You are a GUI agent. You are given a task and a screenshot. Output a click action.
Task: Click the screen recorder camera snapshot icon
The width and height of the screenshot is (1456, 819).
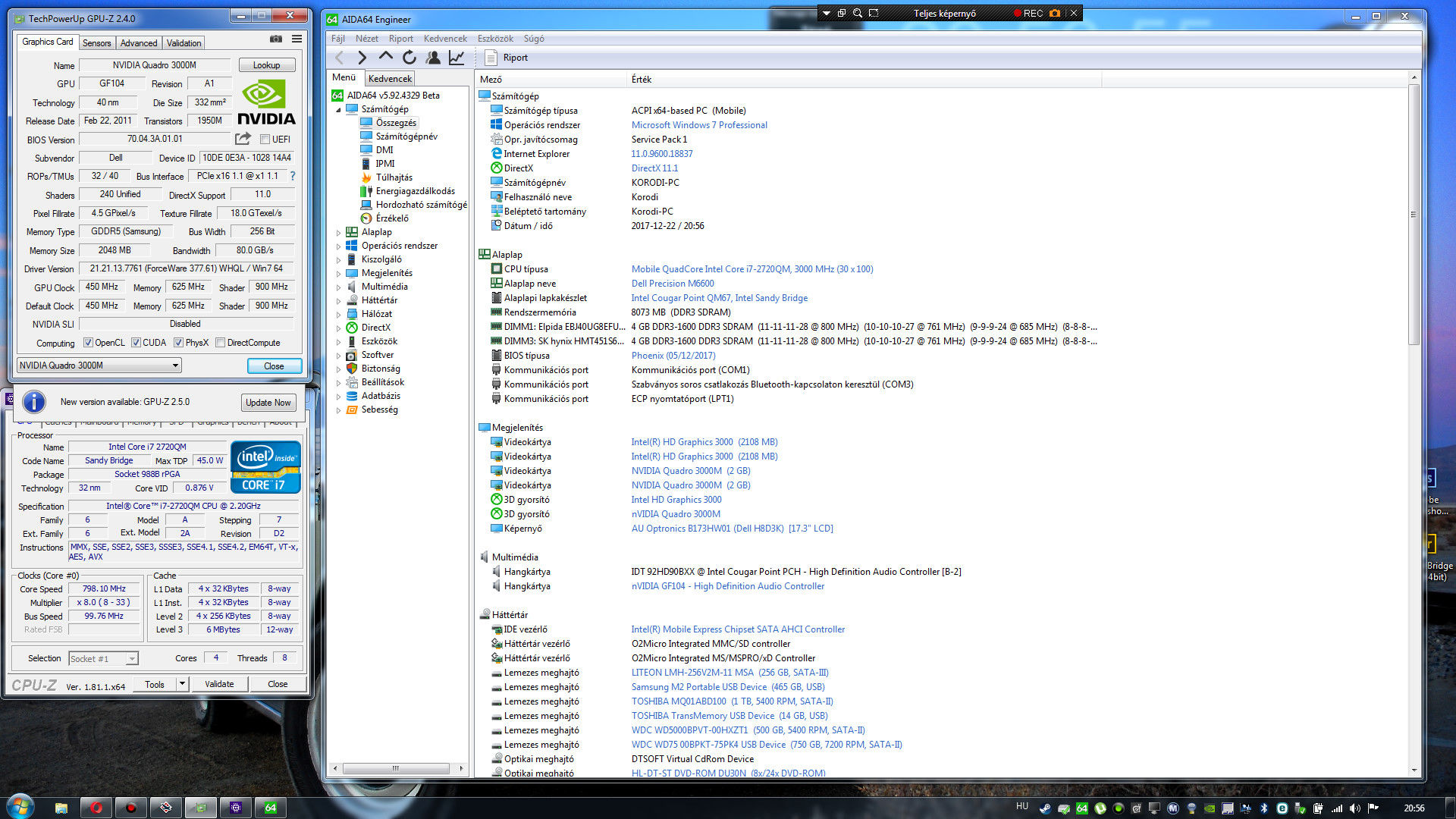click(1054, 13)
